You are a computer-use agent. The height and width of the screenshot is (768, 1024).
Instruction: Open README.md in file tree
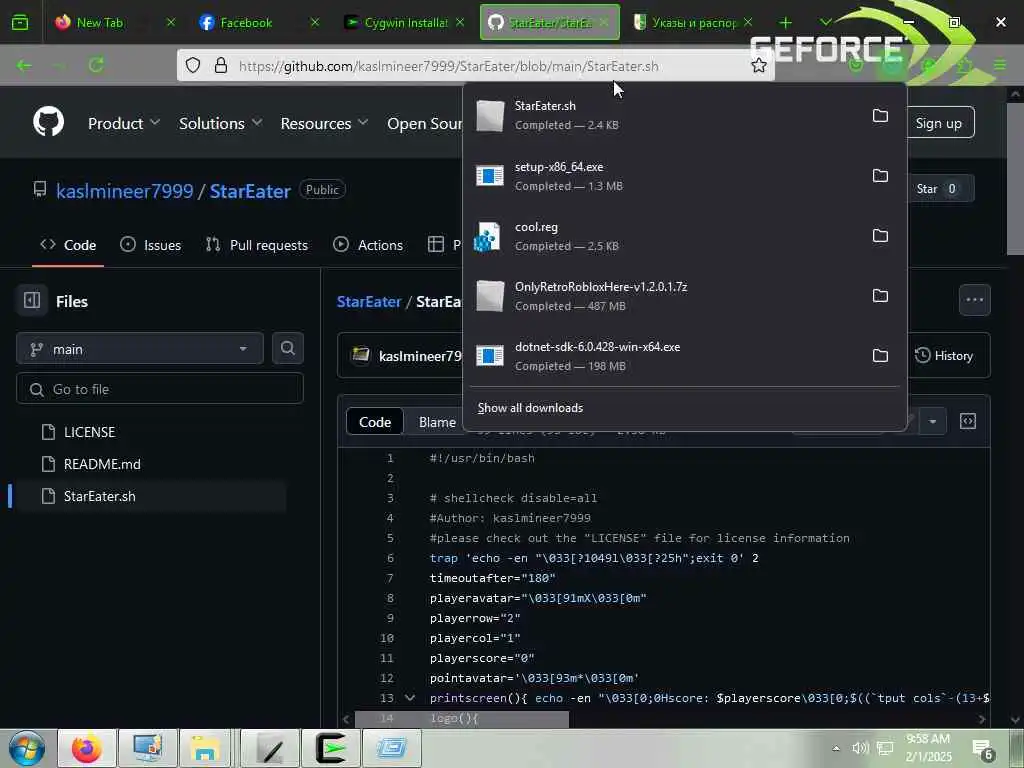coord(102,464)
